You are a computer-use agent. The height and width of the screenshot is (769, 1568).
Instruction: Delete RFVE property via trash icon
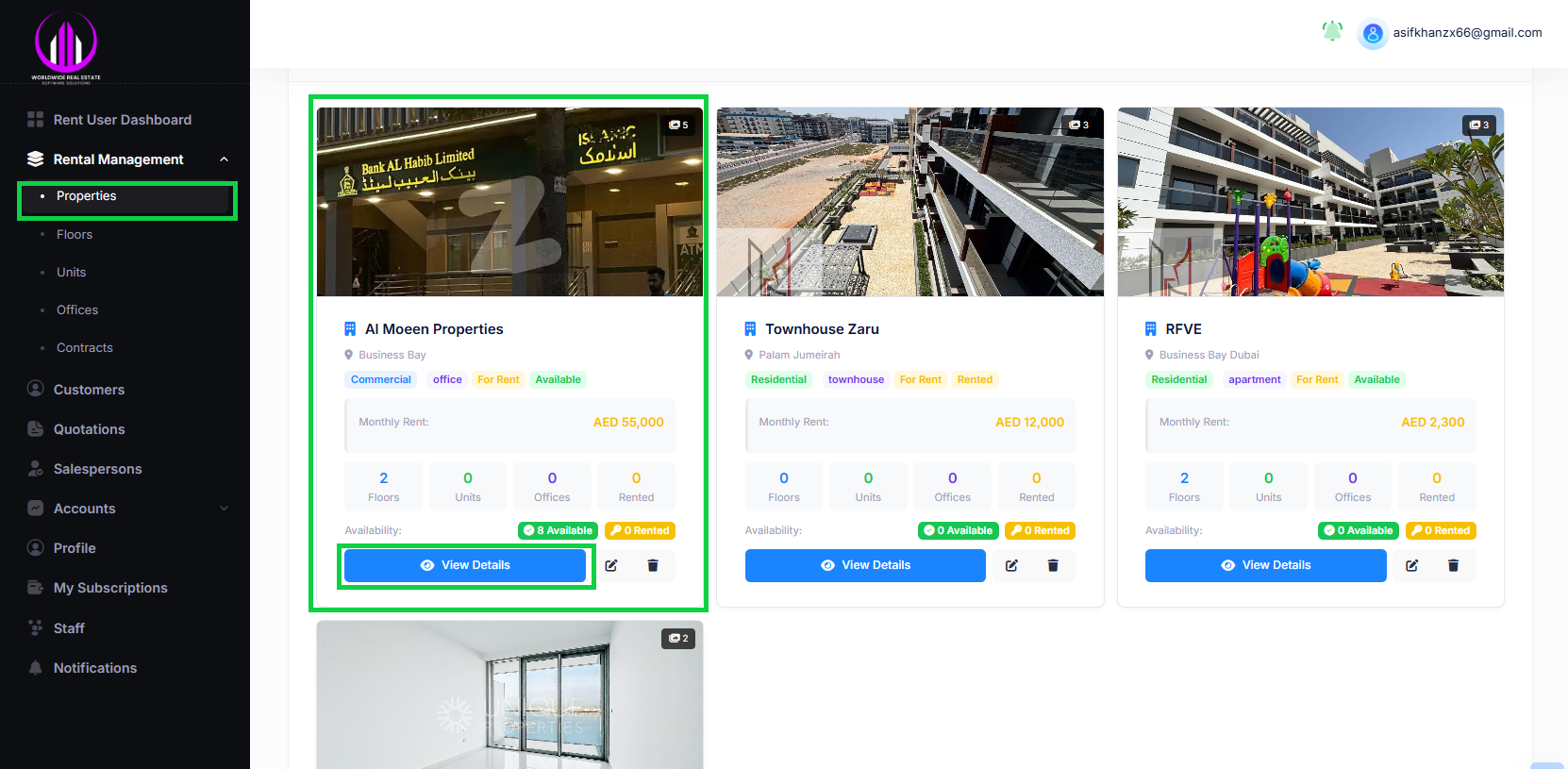click(1453, 565)
